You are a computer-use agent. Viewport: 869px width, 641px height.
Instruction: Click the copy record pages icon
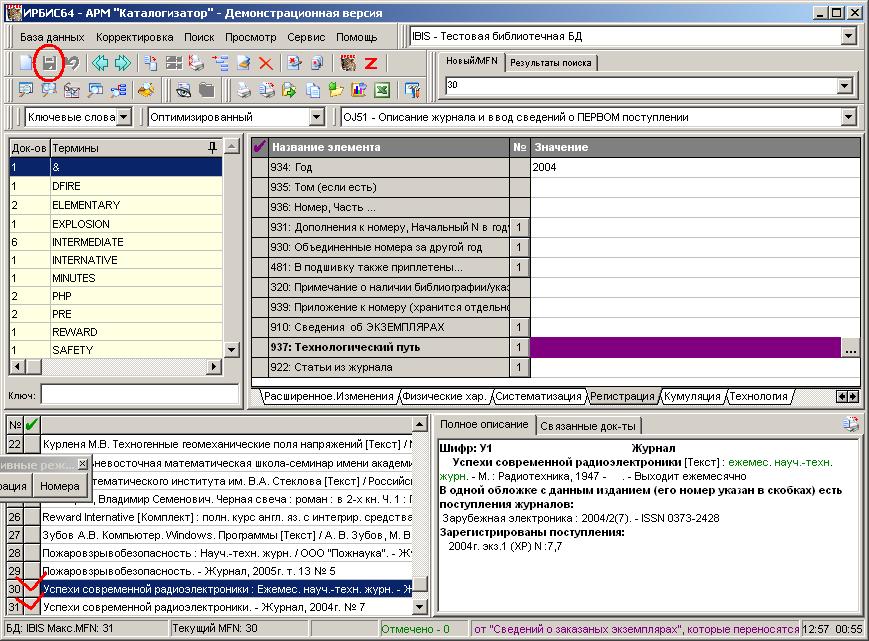pyautogui.click(x=150, y=63)
